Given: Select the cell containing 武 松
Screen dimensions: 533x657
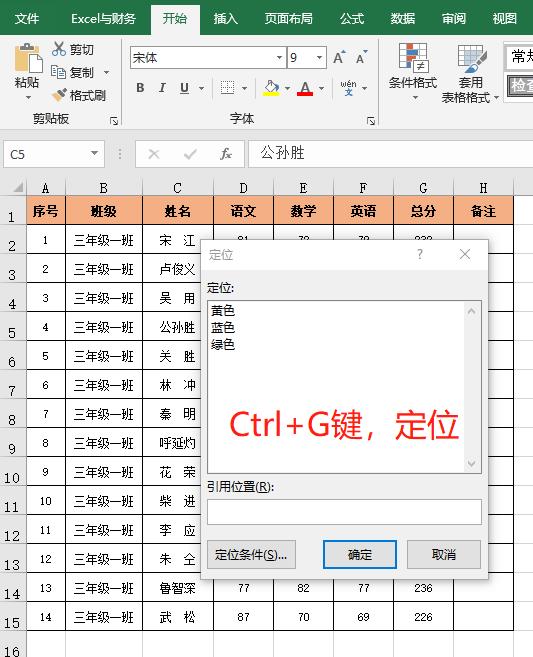Looking at the screenshot, I should tap(178, 617).
